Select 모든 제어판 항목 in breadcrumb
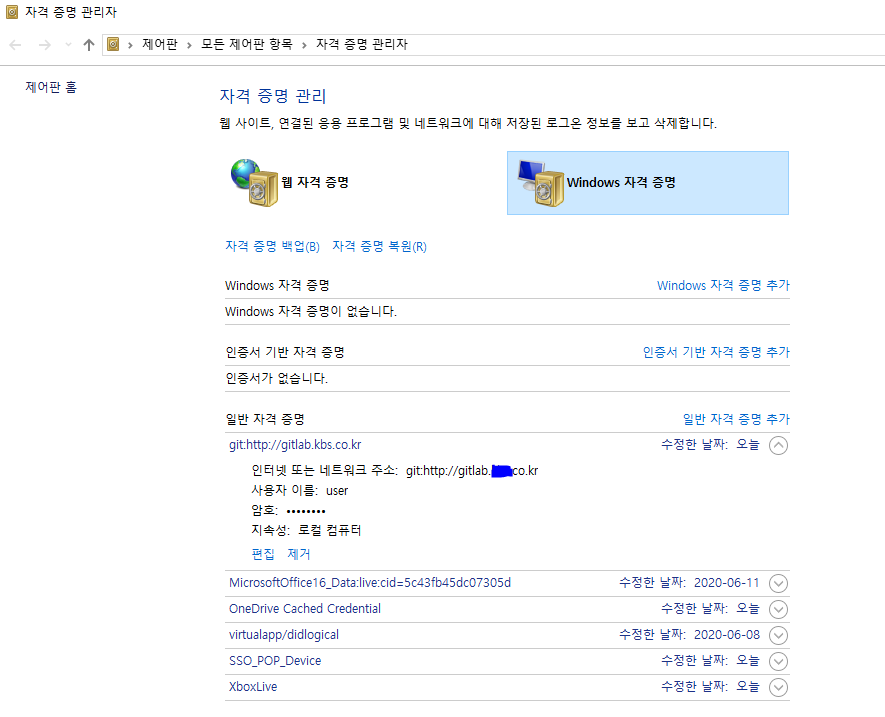Viewport: 885px width, 717px height. click(x=247, y=44)
